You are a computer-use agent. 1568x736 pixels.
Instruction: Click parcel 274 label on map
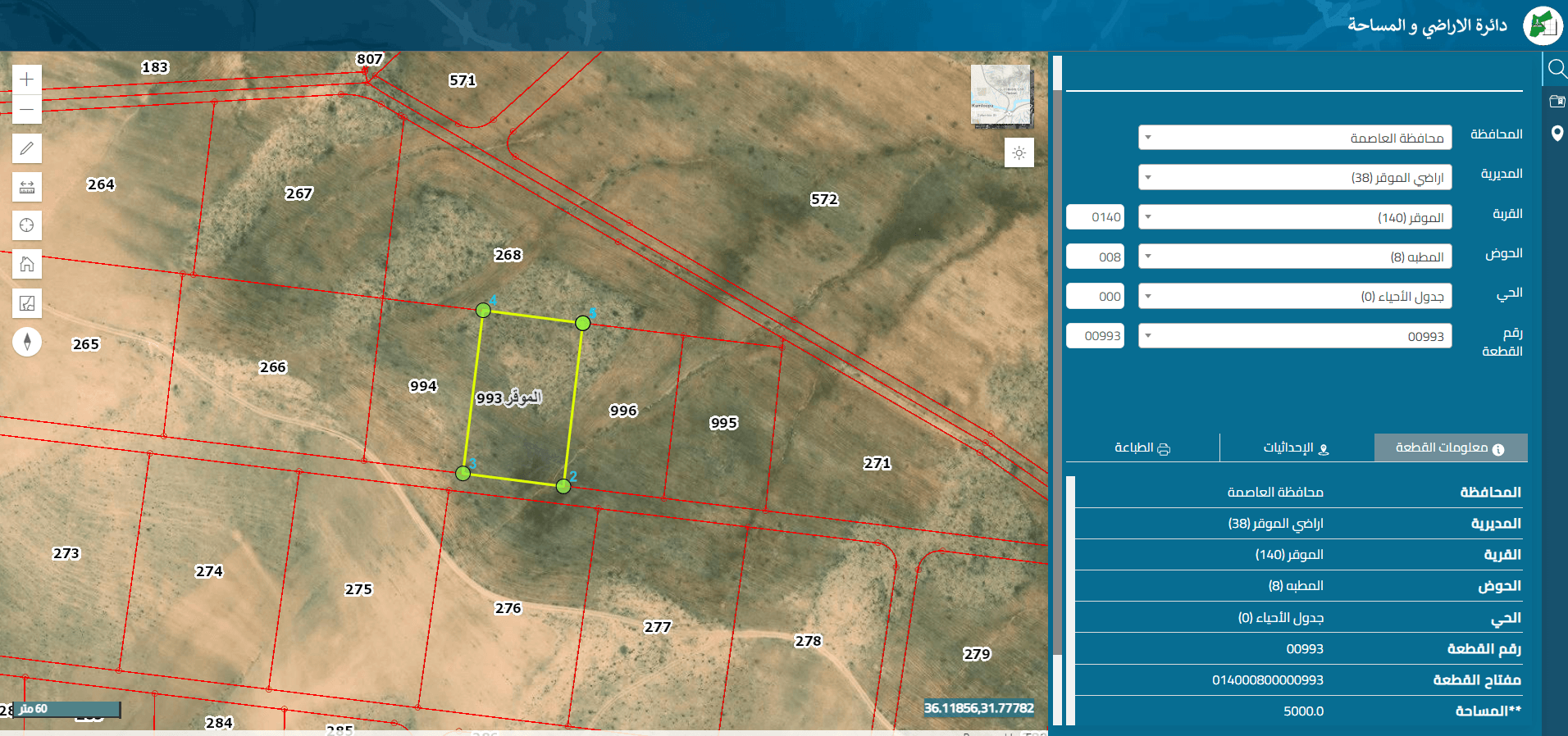click(x=209, y=571)
